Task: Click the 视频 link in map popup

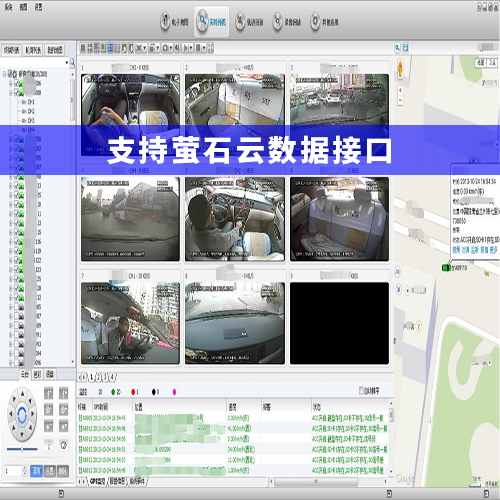Action: [456, 250]
